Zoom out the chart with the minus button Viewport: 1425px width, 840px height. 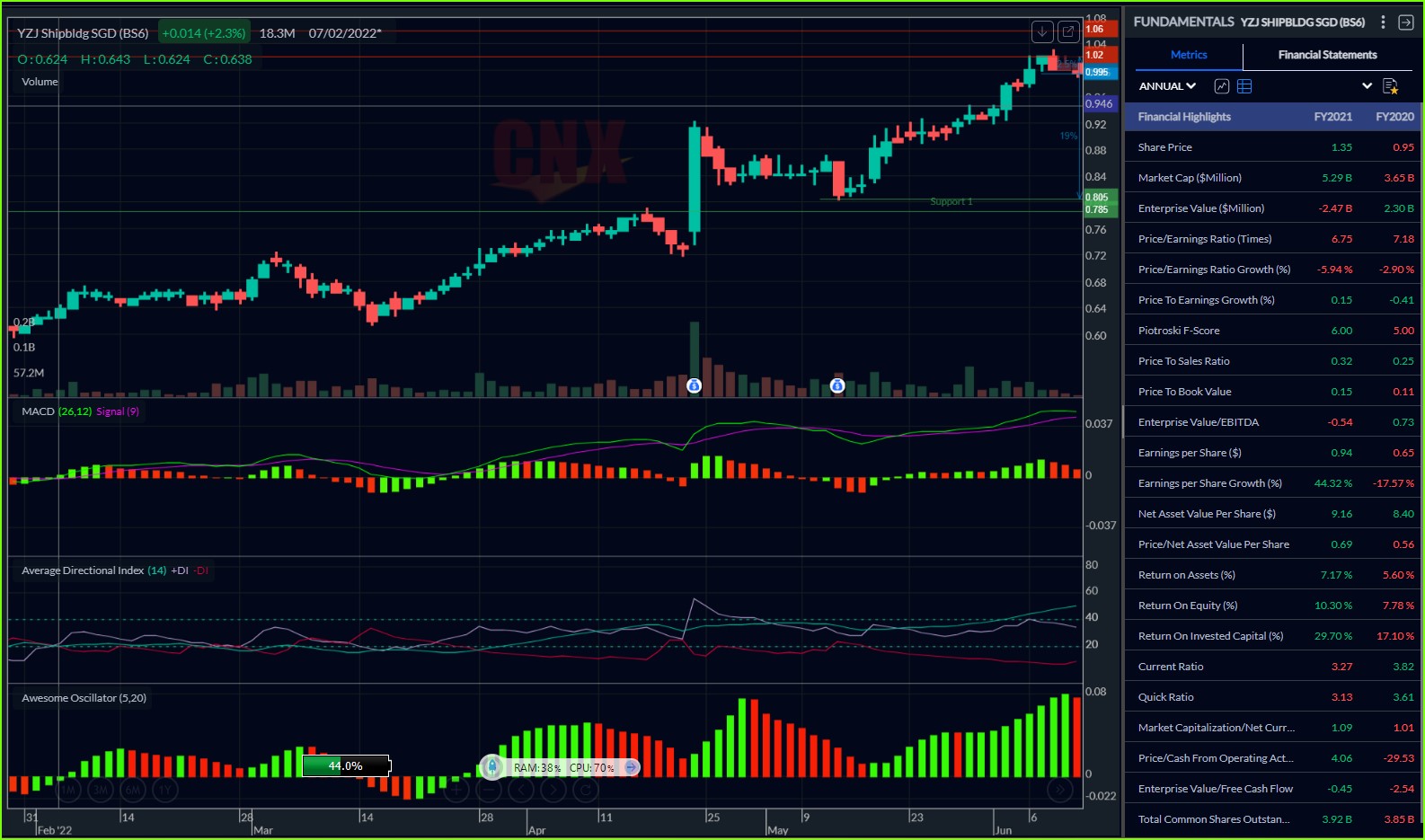pyautogui.click(x=489, y=790)
